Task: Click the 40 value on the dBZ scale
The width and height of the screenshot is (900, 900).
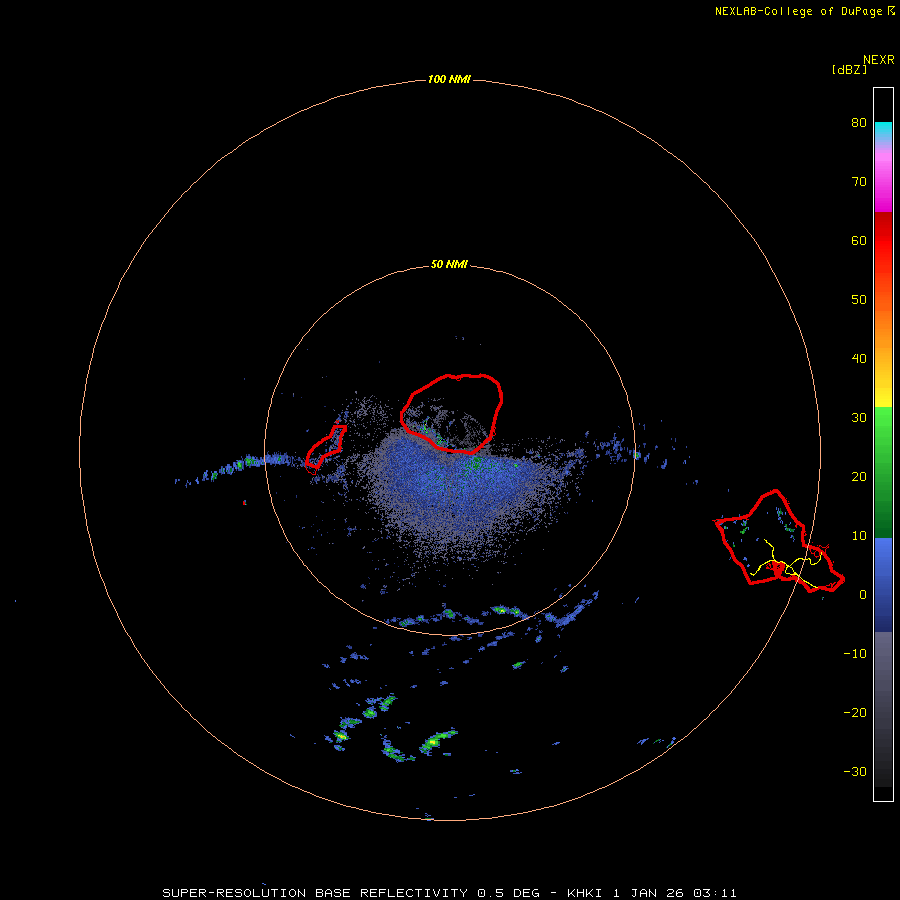Action: pyautogui.click(x=859, y=359)
